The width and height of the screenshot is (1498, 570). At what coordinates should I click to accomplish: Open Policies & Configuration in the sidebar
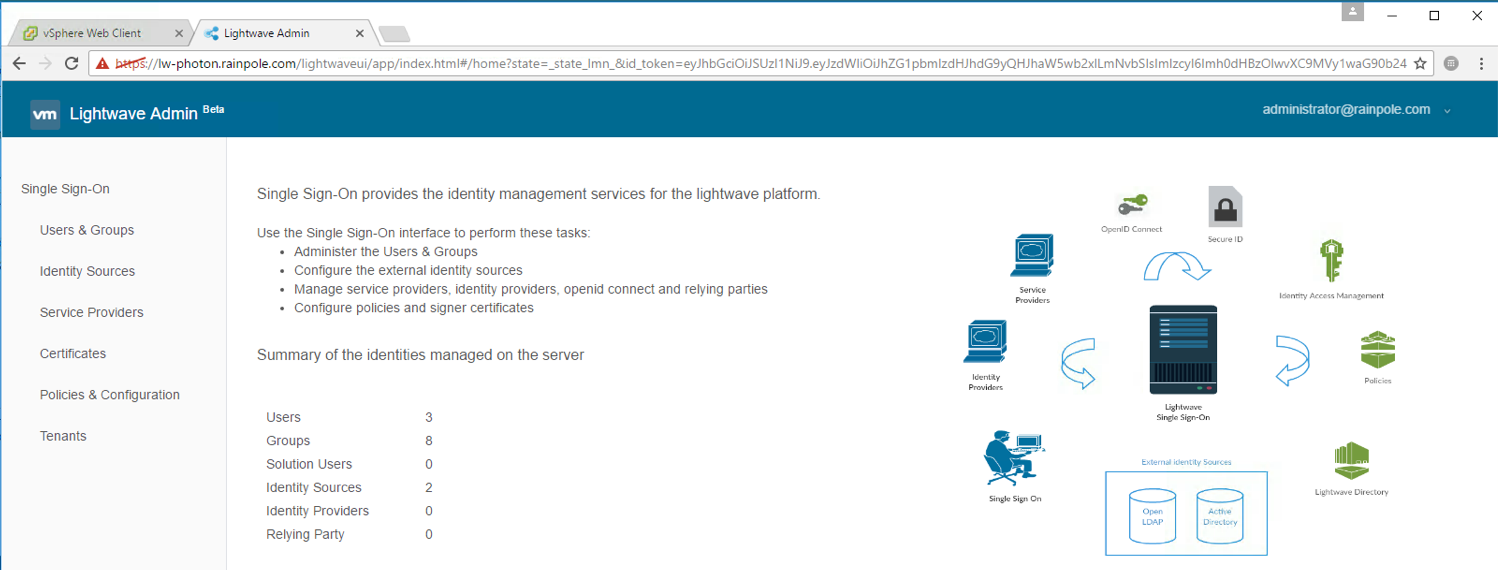click(x=110, y=394)
